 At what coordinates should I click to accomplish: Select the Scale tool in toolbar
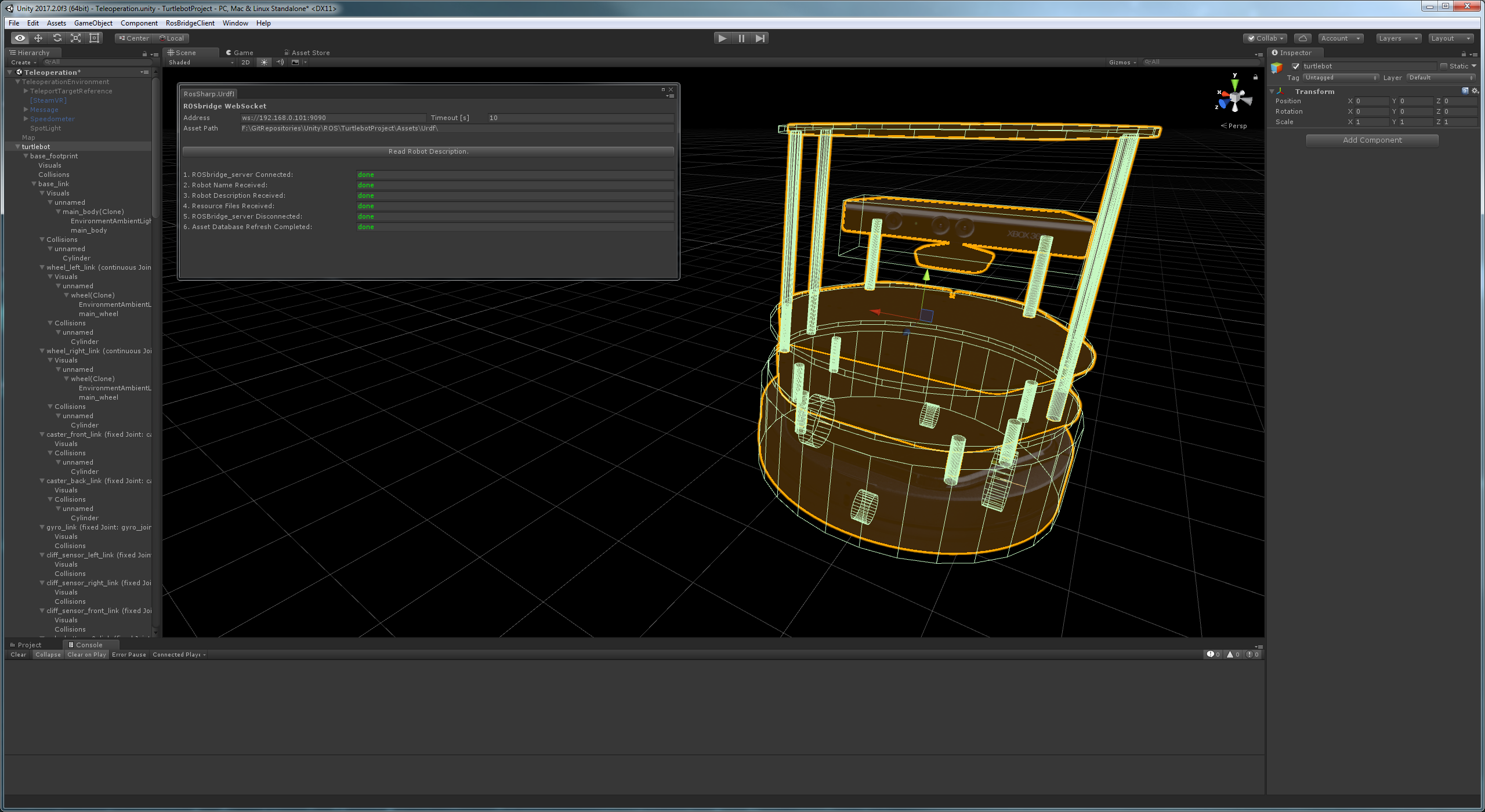(x=75, y=38)
